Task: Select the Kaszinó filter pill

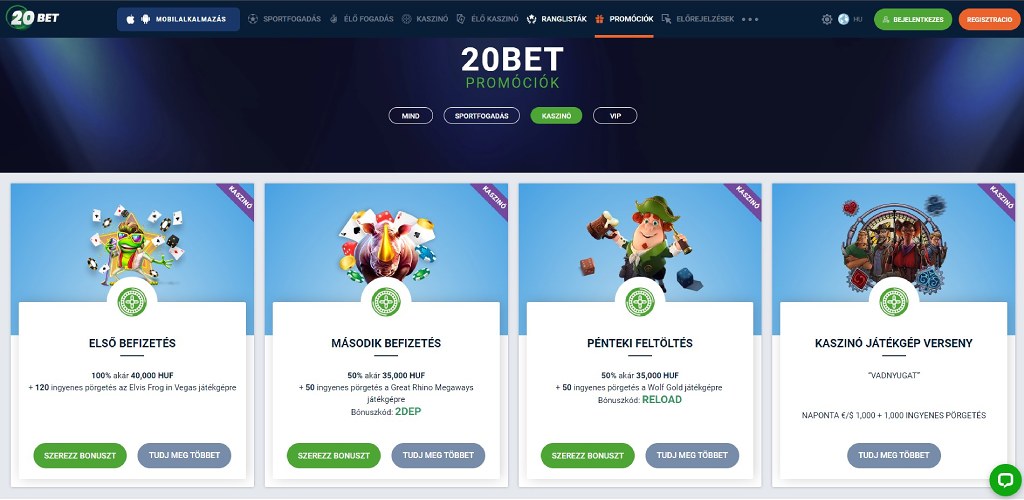Action: pos(556,116)
